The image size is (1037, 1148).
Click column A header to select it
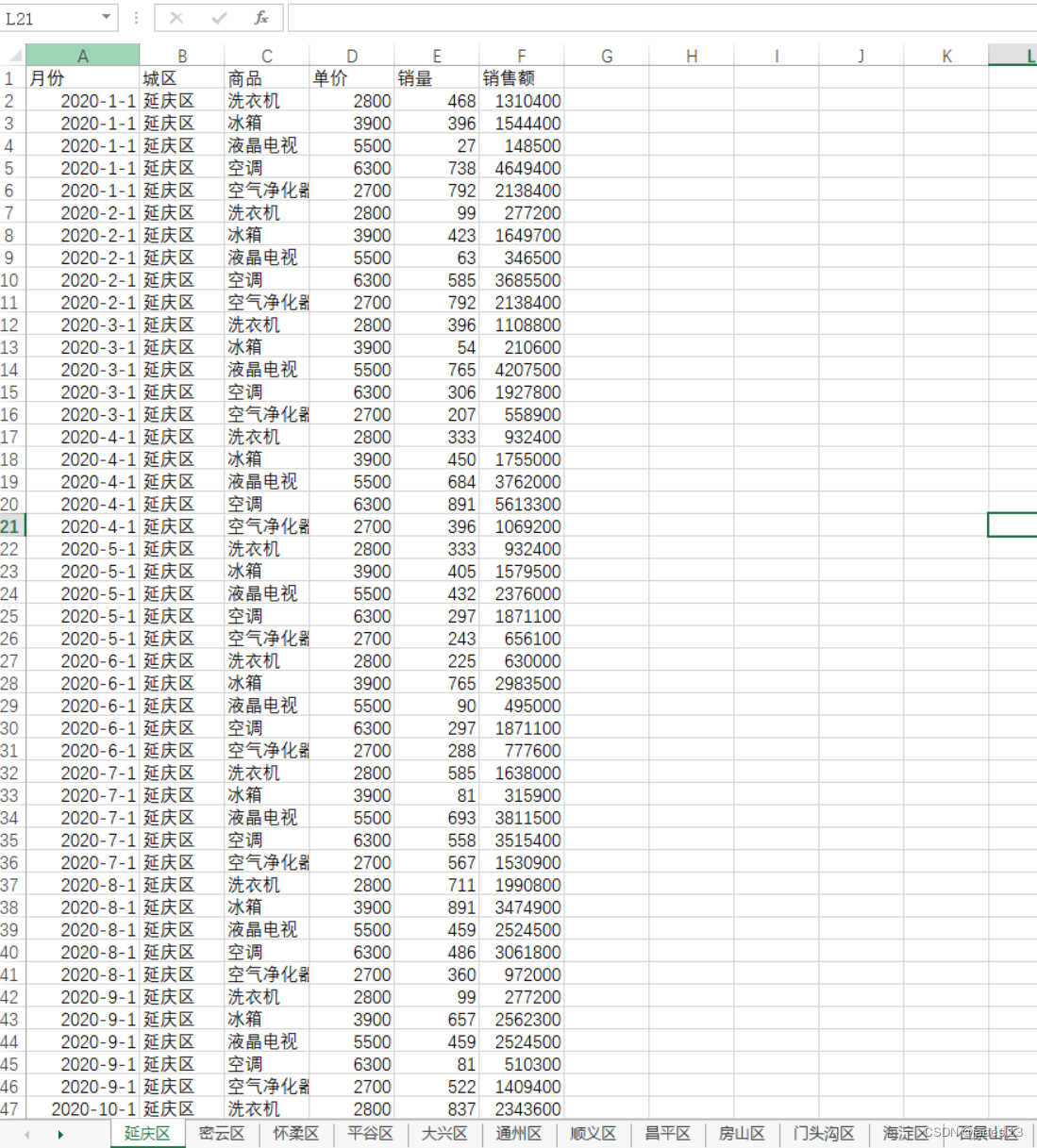[83, 56]
